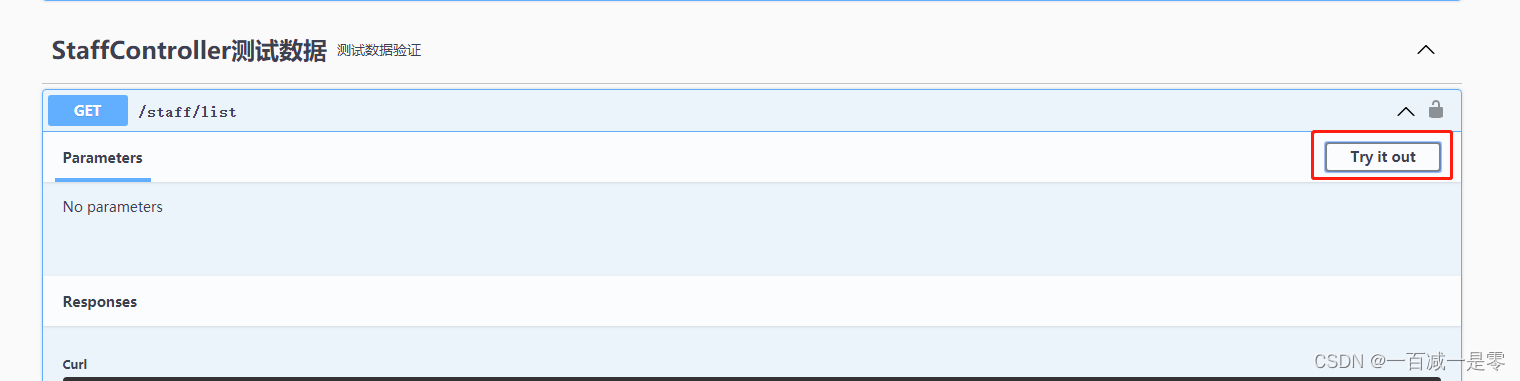The height and width of the screenshot is (381, 1520).
Task: Collapse the StaffController测试数据 section arrow
Action: point(1426,49)
